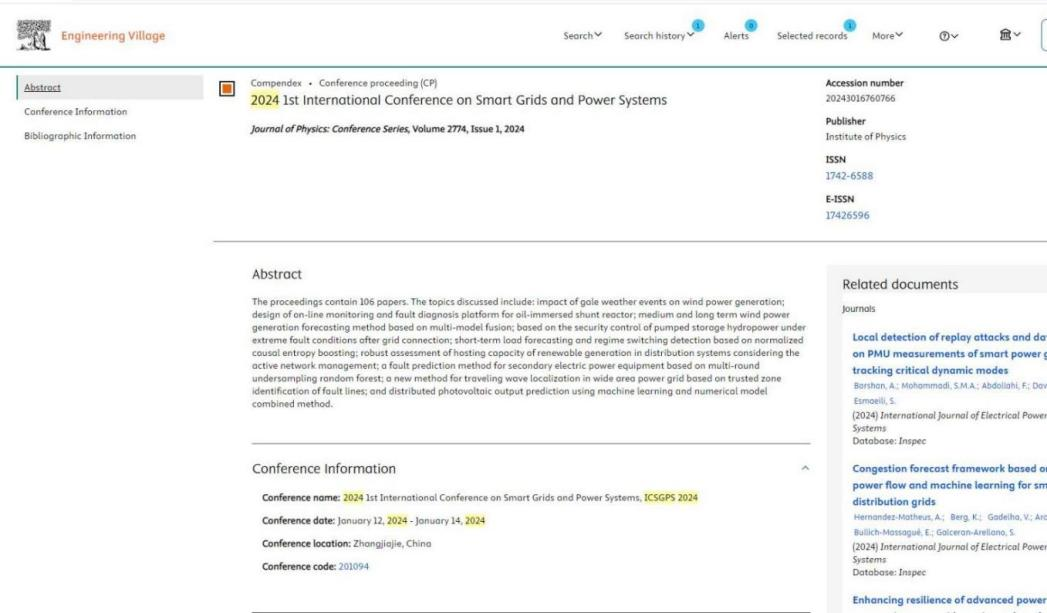
Task: Select Bibliographic Information in sidebar
Action: pos(80,136)
